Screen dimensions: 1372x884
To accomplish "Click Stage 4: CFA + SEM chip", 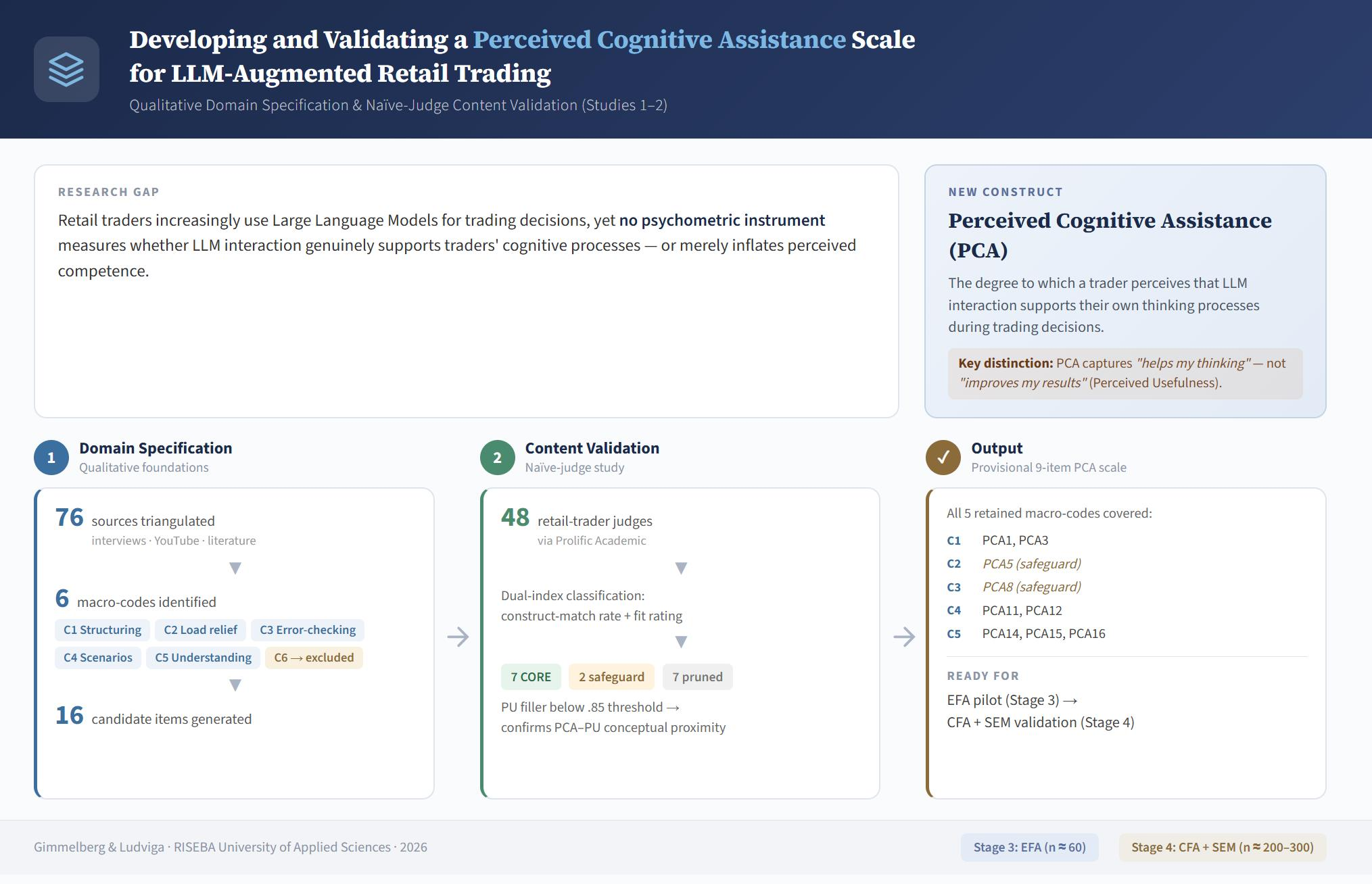I will (x=1222, y=847).
